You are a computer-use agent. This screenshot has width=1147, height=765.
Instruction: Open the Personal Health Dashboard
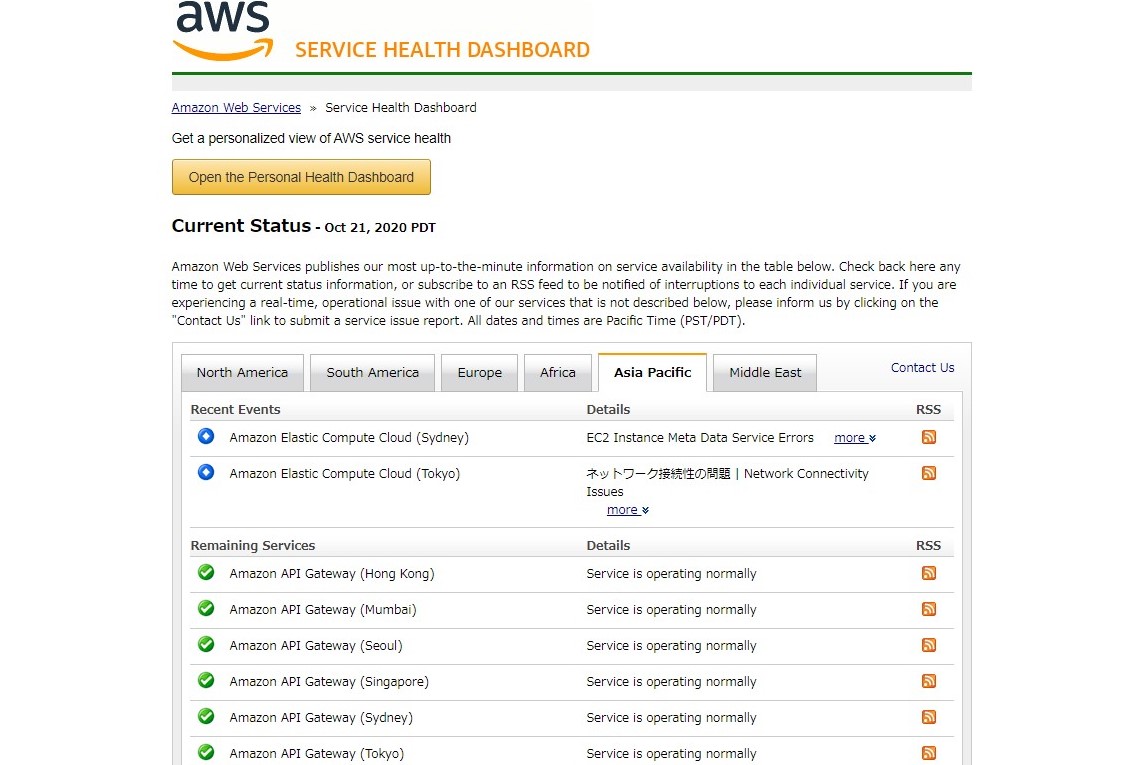click(301, 177)
